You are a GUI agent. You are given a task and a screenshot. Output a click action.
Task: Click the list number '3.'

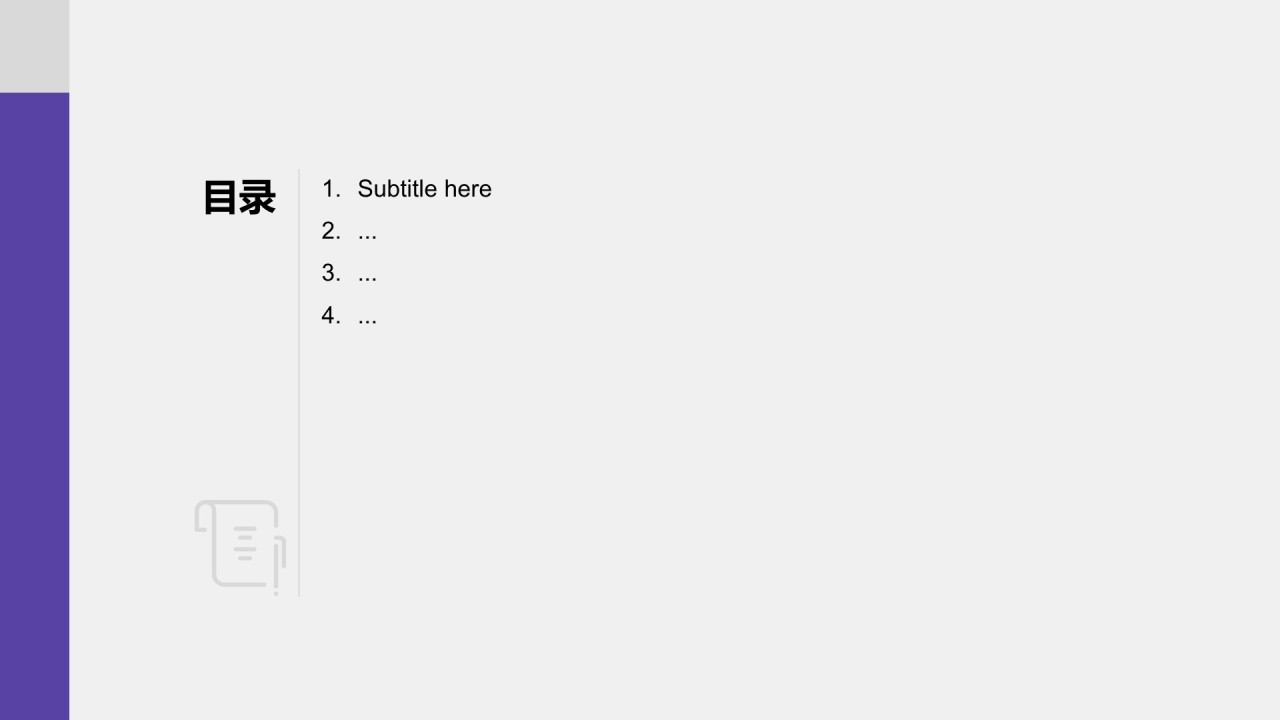click(x=331, y=273)
